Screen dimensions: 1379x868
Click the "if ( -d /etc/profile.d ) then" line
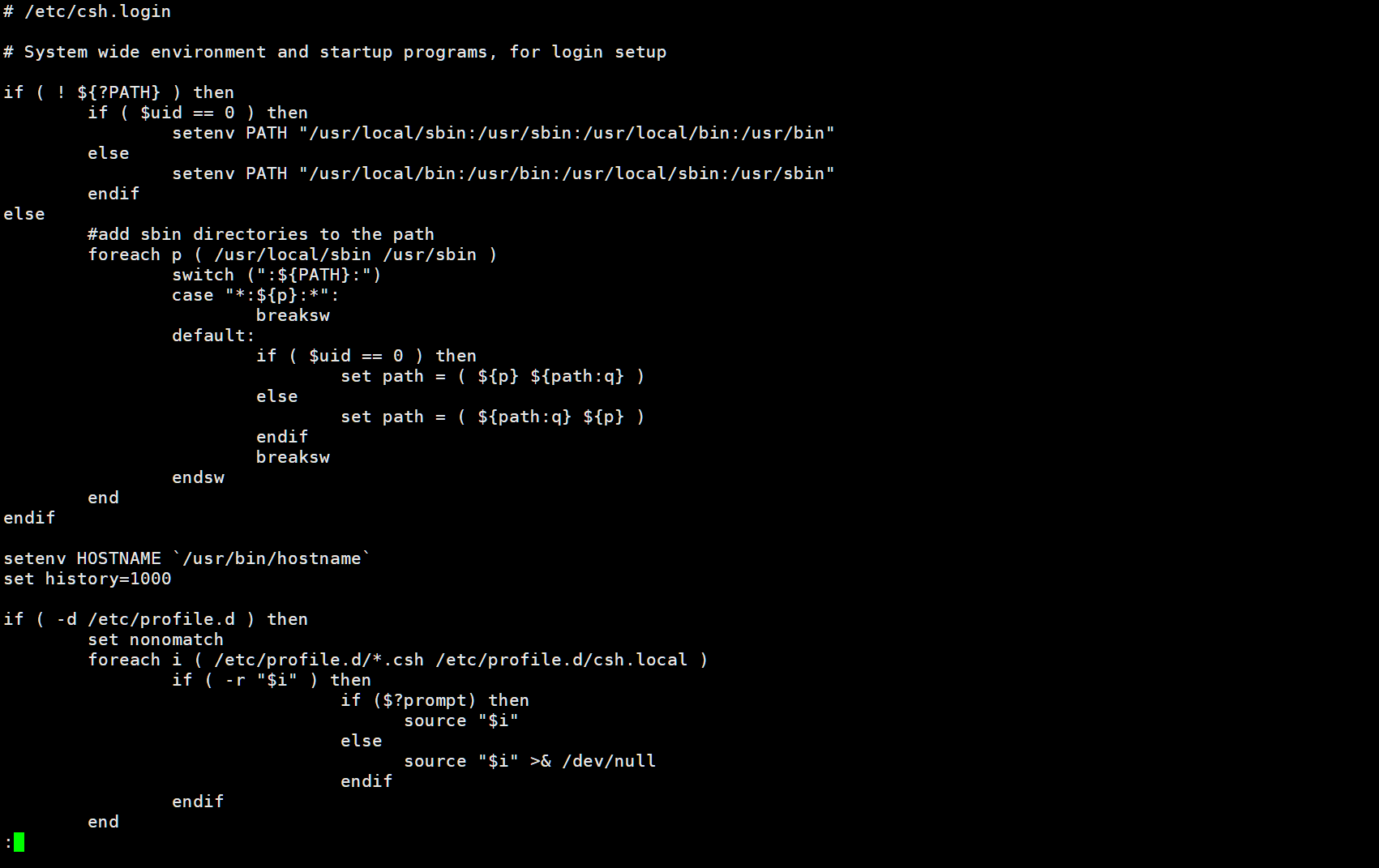tap(155, 619)
